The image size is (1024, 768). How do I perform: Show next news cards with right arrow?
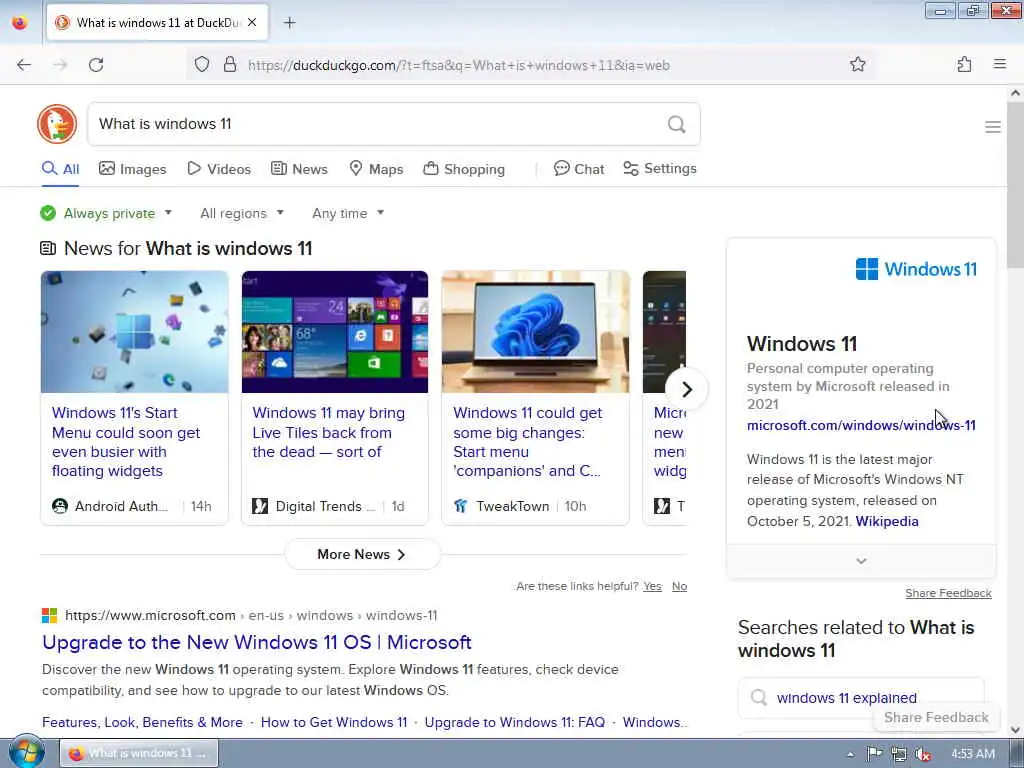pyautogui.click(x=686, y=389)
